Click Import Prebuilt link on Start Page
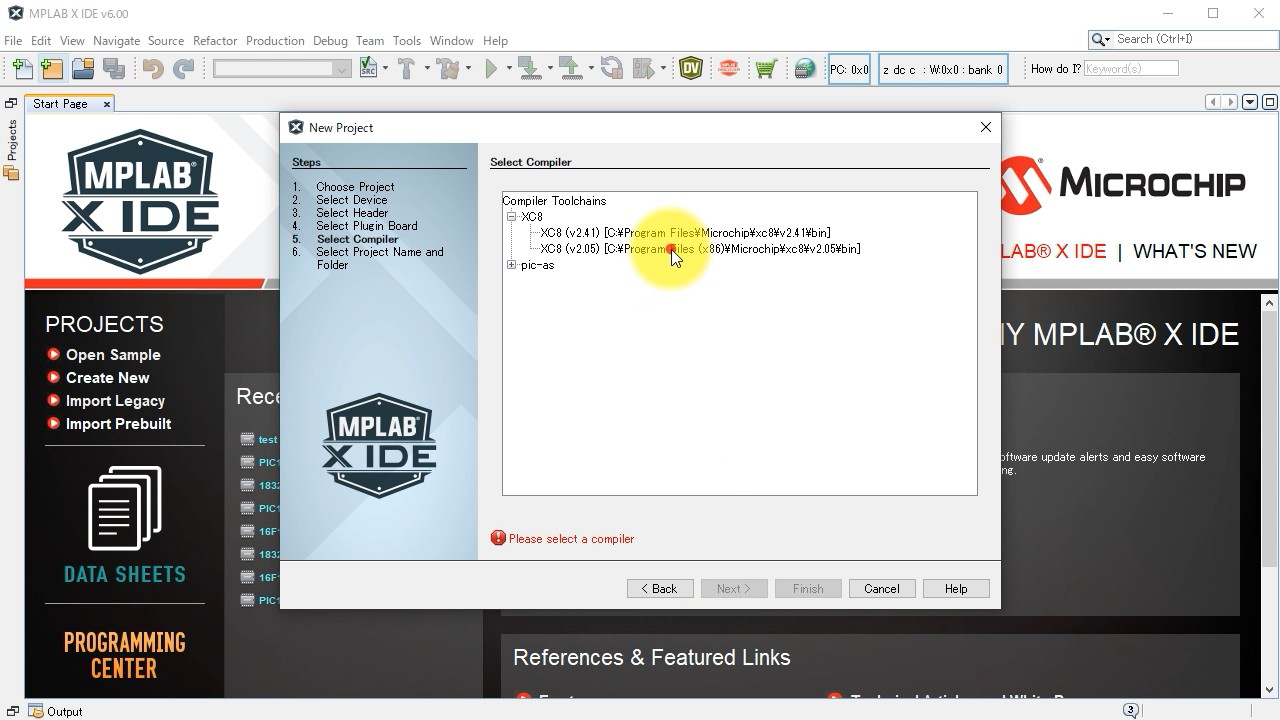The height and width of the screenshot is (720, 1280). (118, 424)
